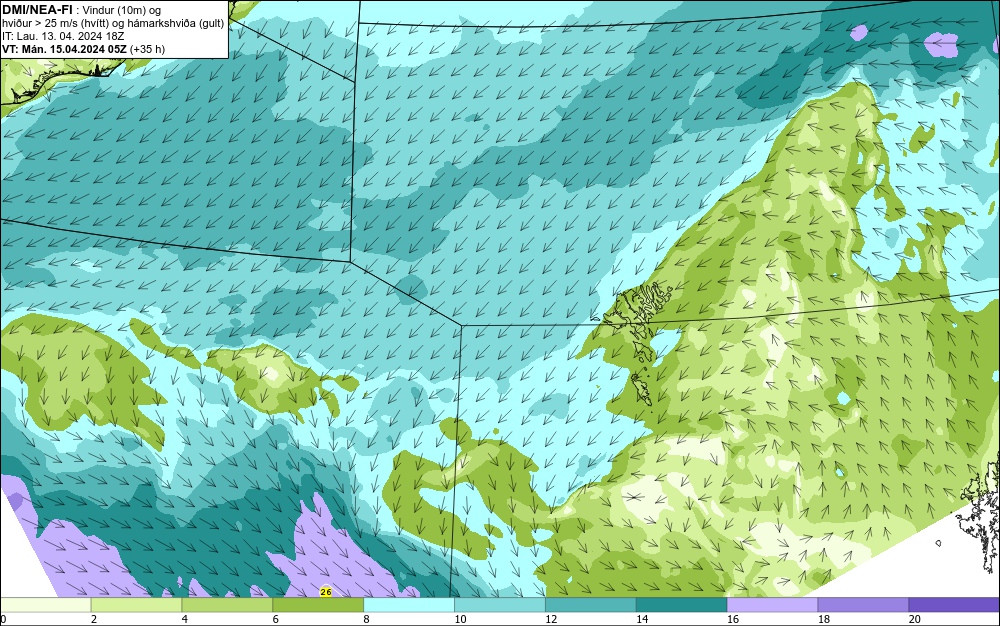The width and height of the screenshot is (1000, 626).
Task: Click the legend scale label 18
Action: click(x=824, y=619)
